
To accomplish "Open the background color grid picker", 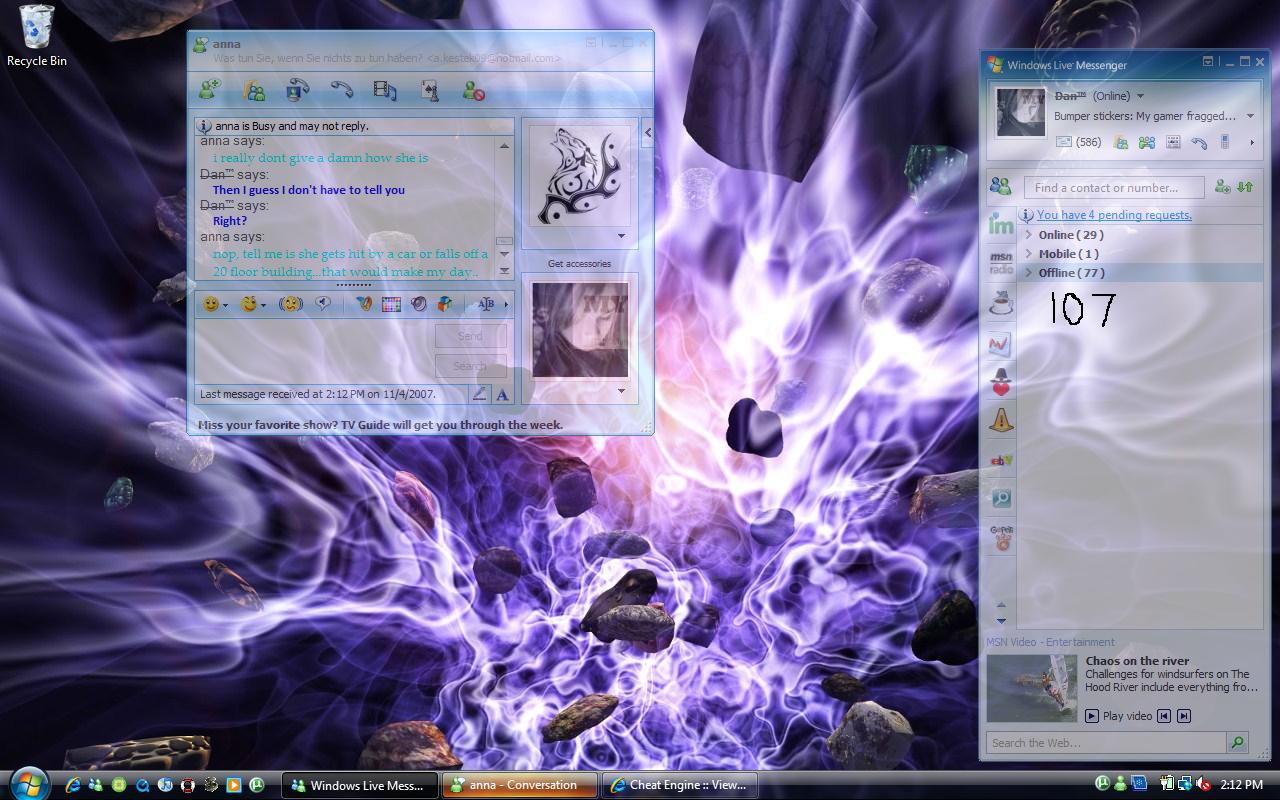I will pos(391,304).
